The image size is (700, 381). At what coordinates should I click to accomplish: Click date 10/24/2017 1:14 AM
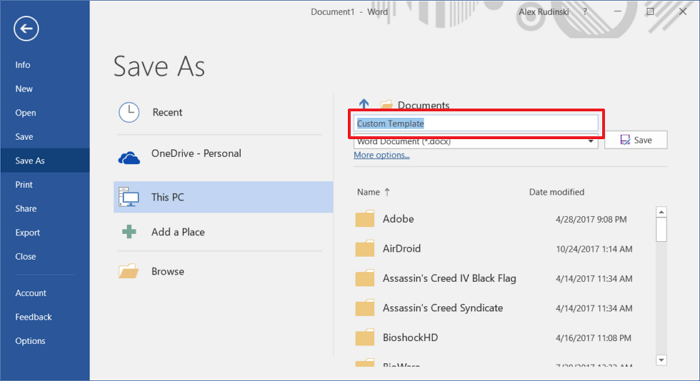click(594, 249)
